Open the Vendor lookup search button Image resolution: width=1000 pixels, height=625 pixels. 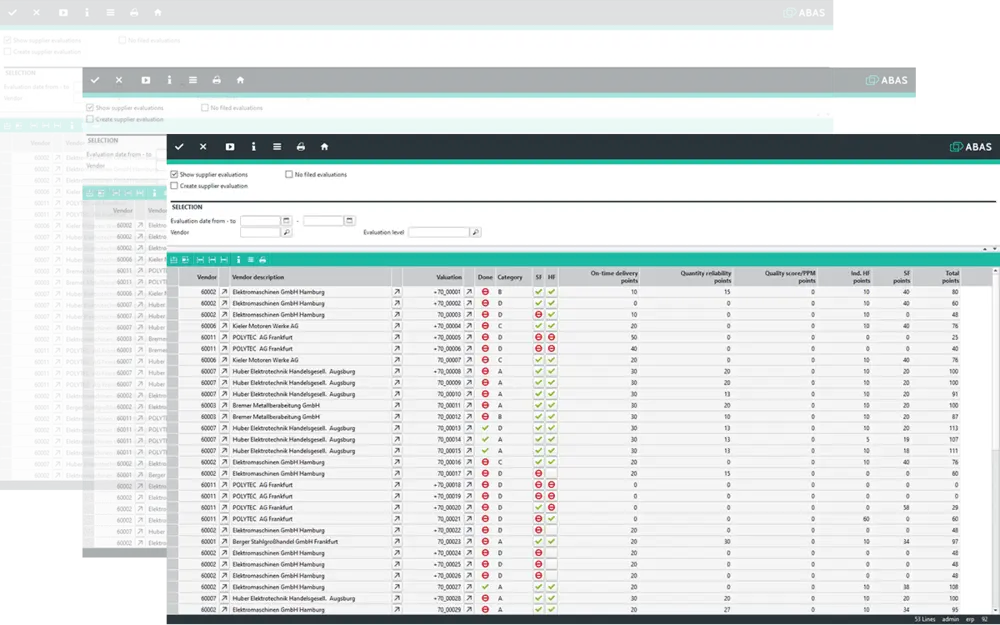click(286, 232)
